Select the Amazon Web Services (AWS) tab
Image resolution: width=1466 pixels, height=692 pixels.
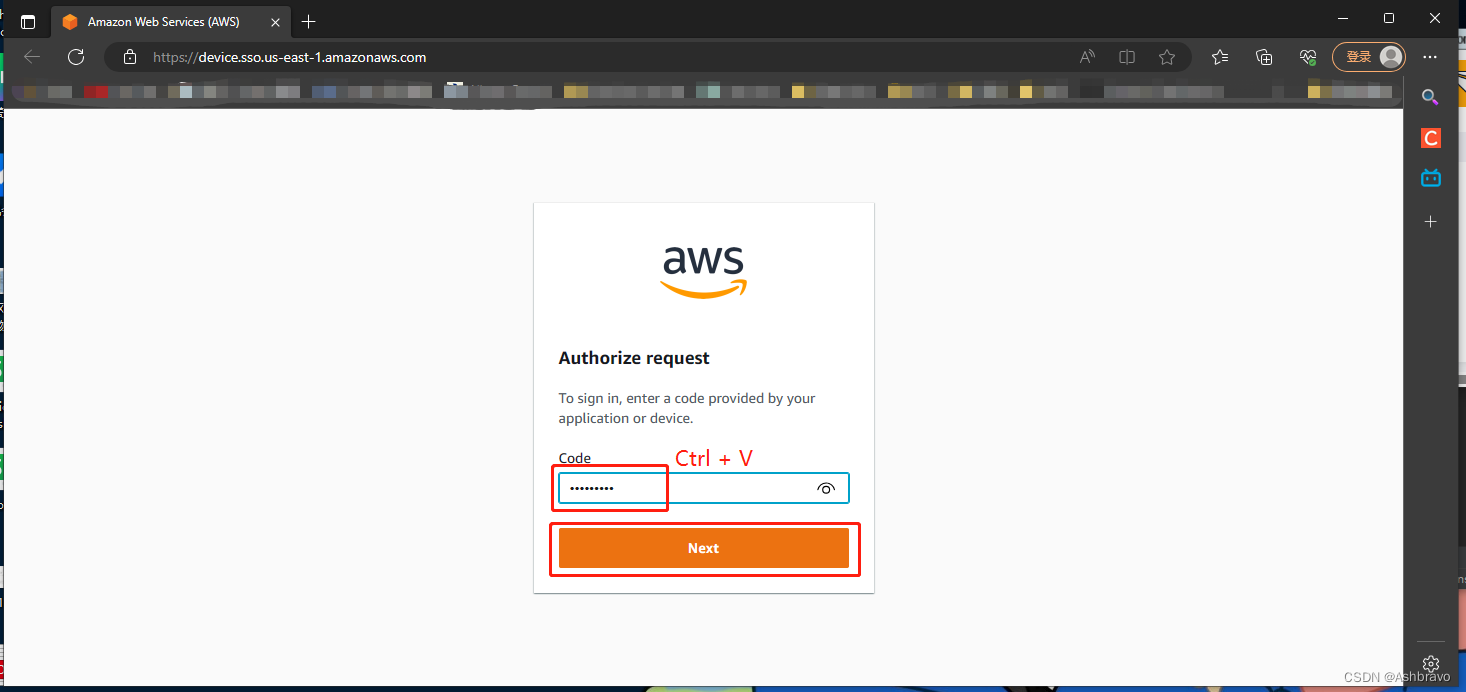click(160, 21)
